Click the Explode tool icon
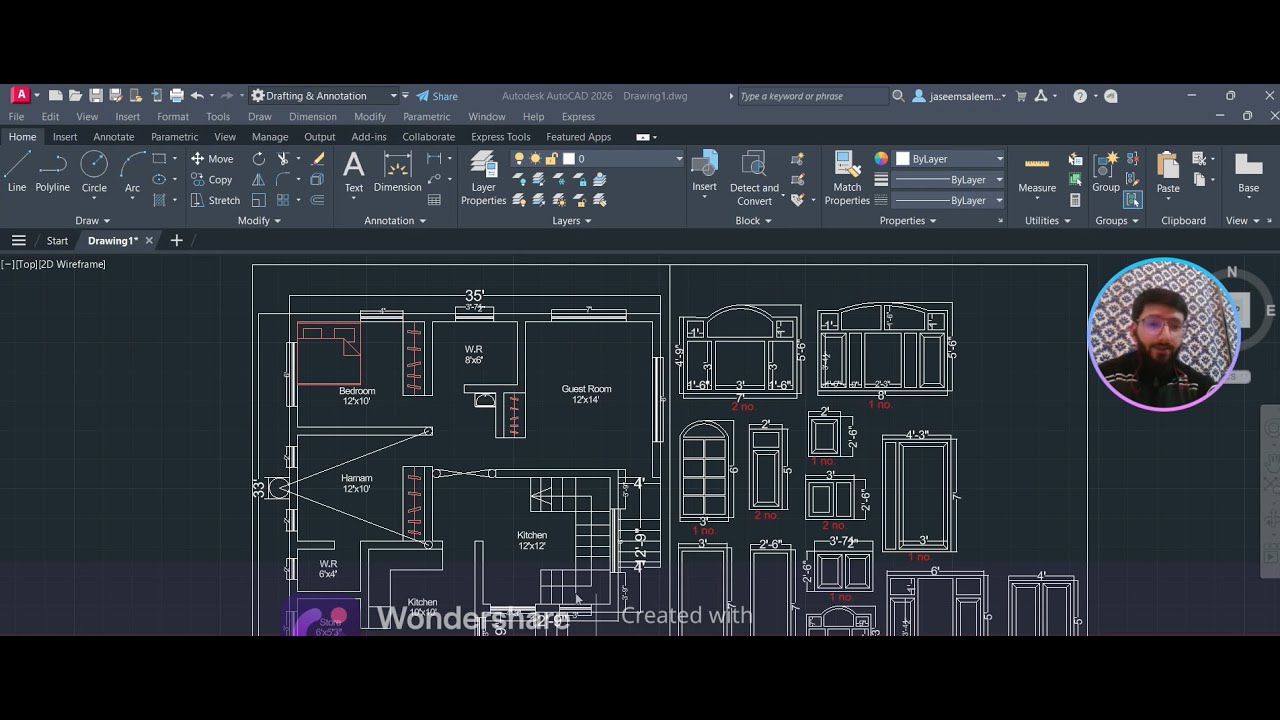The height and width of the screenshot is (720, 1280). pyautogui.click(x=318, y=180)
